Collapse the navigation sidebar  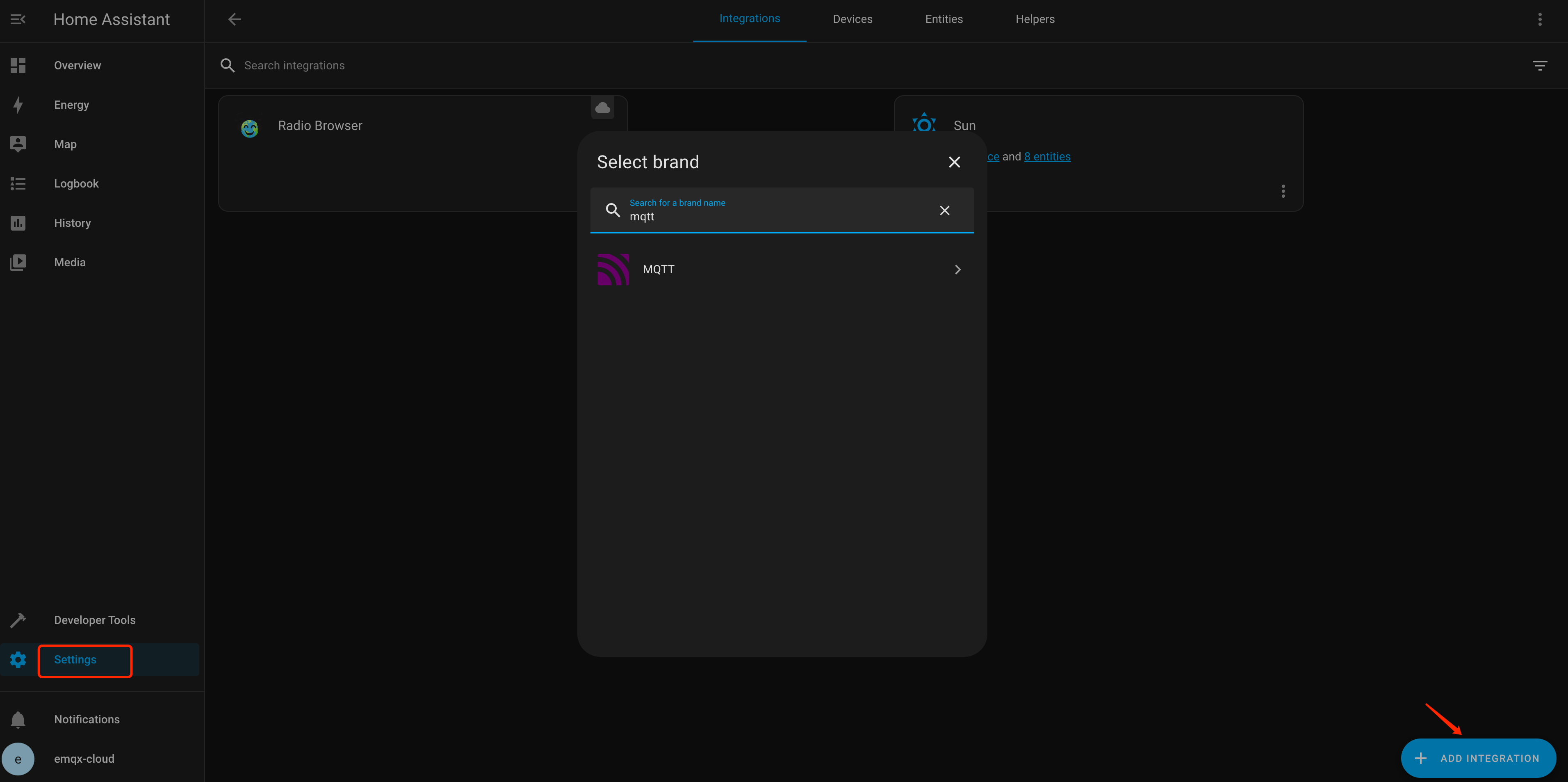coord(17,19)
